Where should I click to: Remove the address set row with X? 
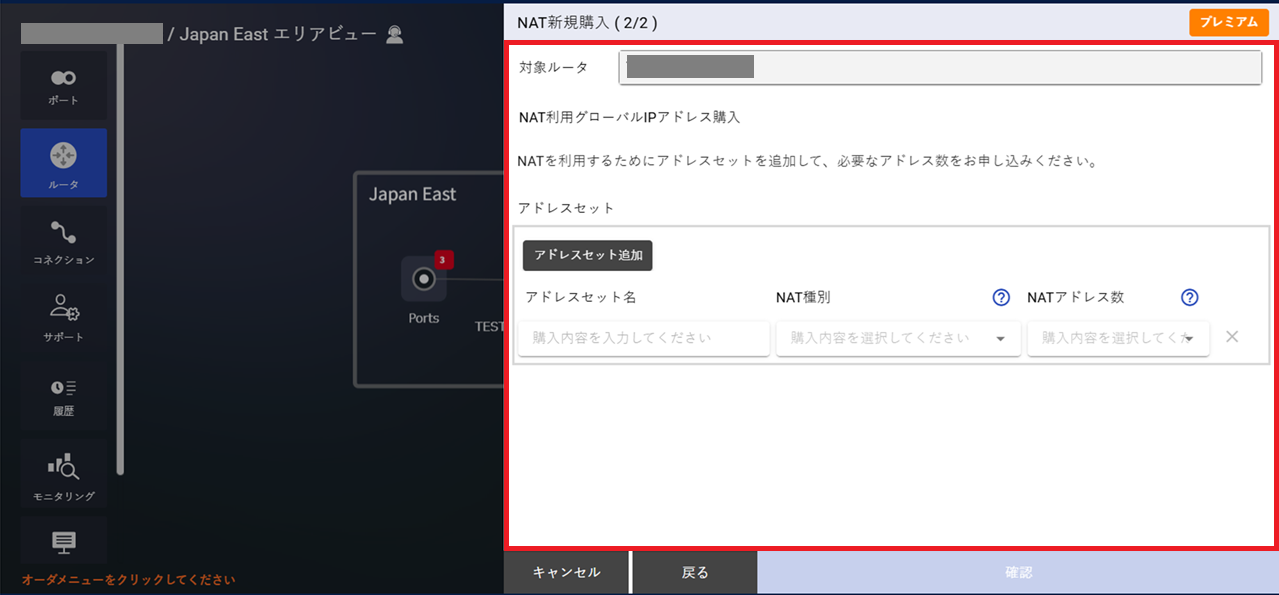coord(1232,337)
